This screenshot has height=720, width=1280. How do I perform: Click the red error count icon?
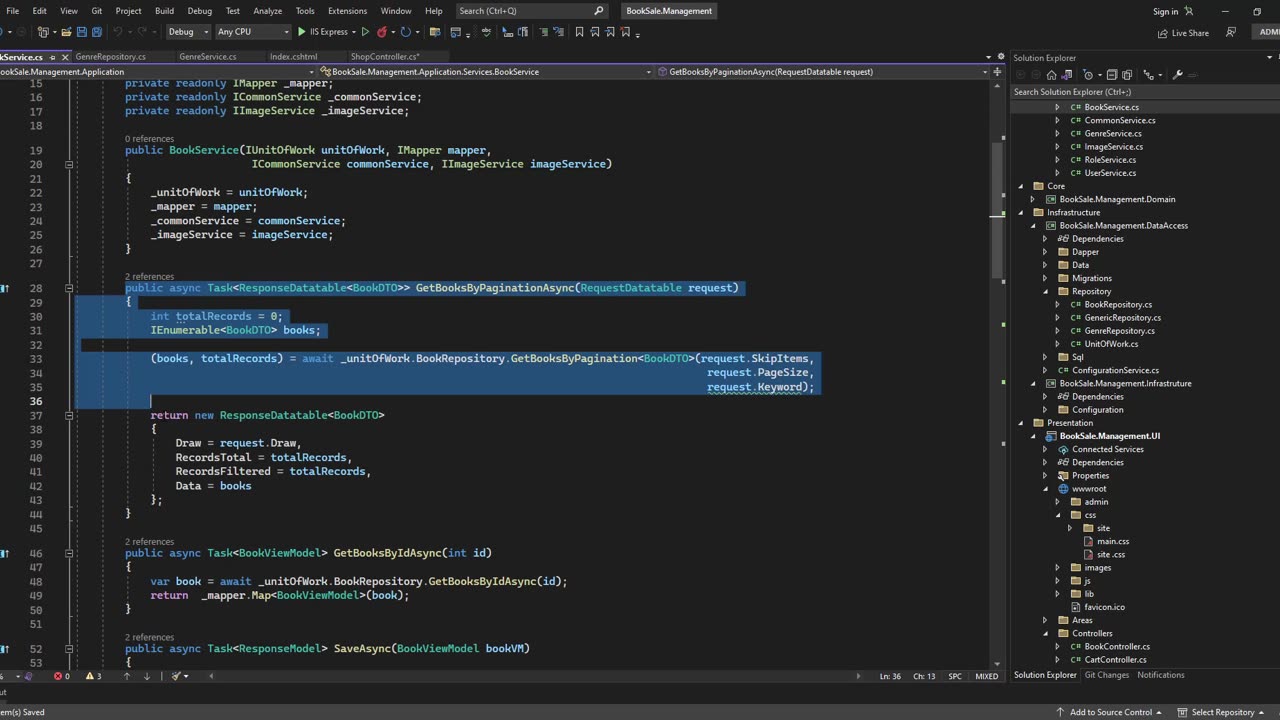(x=56, y=676)
